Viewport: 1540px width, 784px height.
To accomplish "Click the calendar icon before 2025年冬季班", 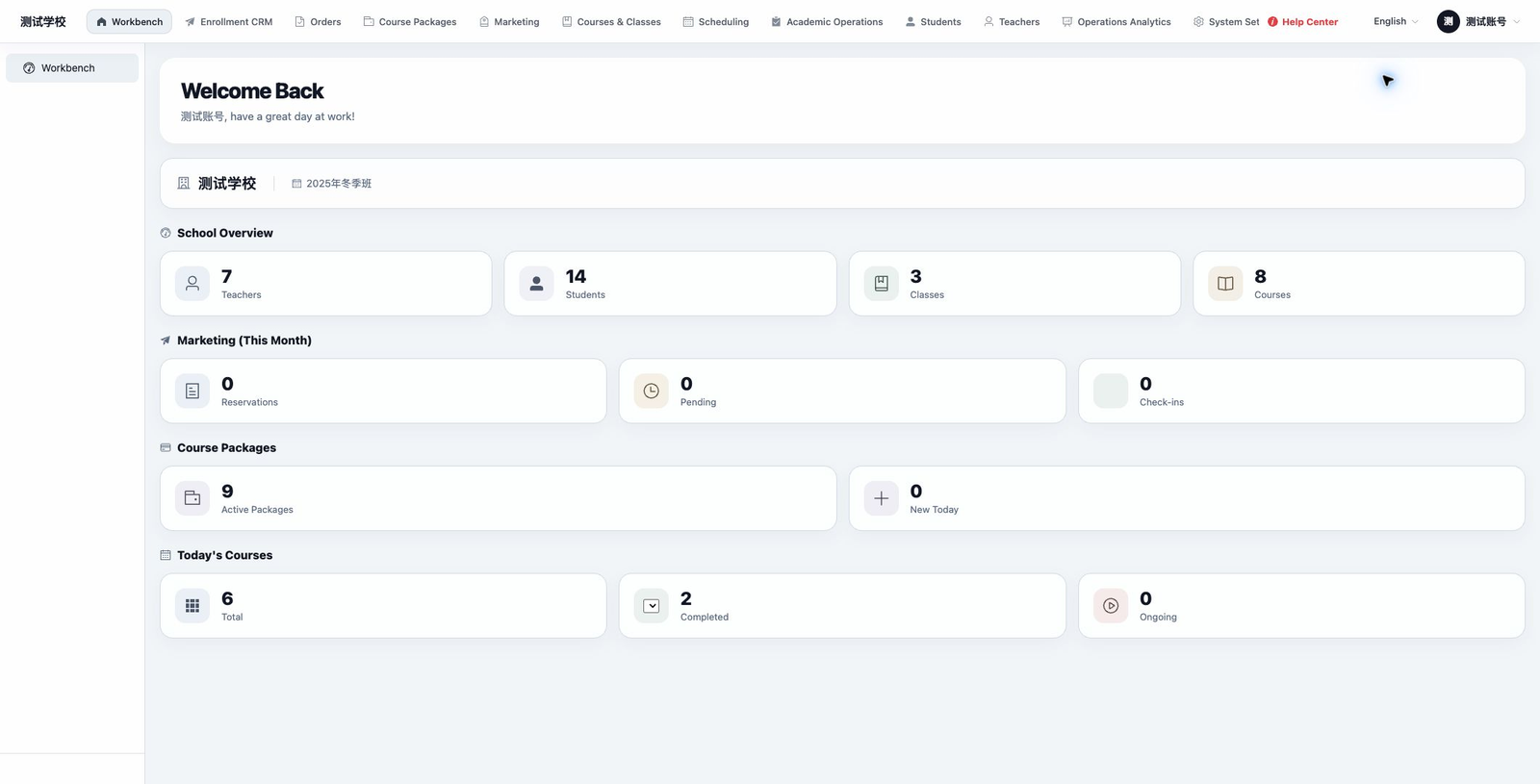I will pyautogui.click(x=296, y=183).
